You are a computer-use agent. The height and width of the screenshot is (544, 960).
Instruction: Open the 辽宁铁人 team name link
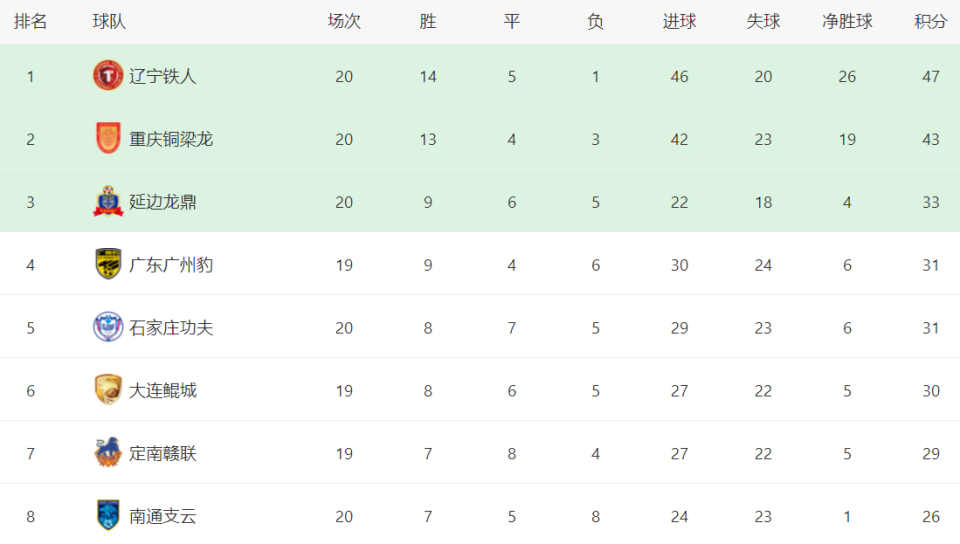click(163, 76)
